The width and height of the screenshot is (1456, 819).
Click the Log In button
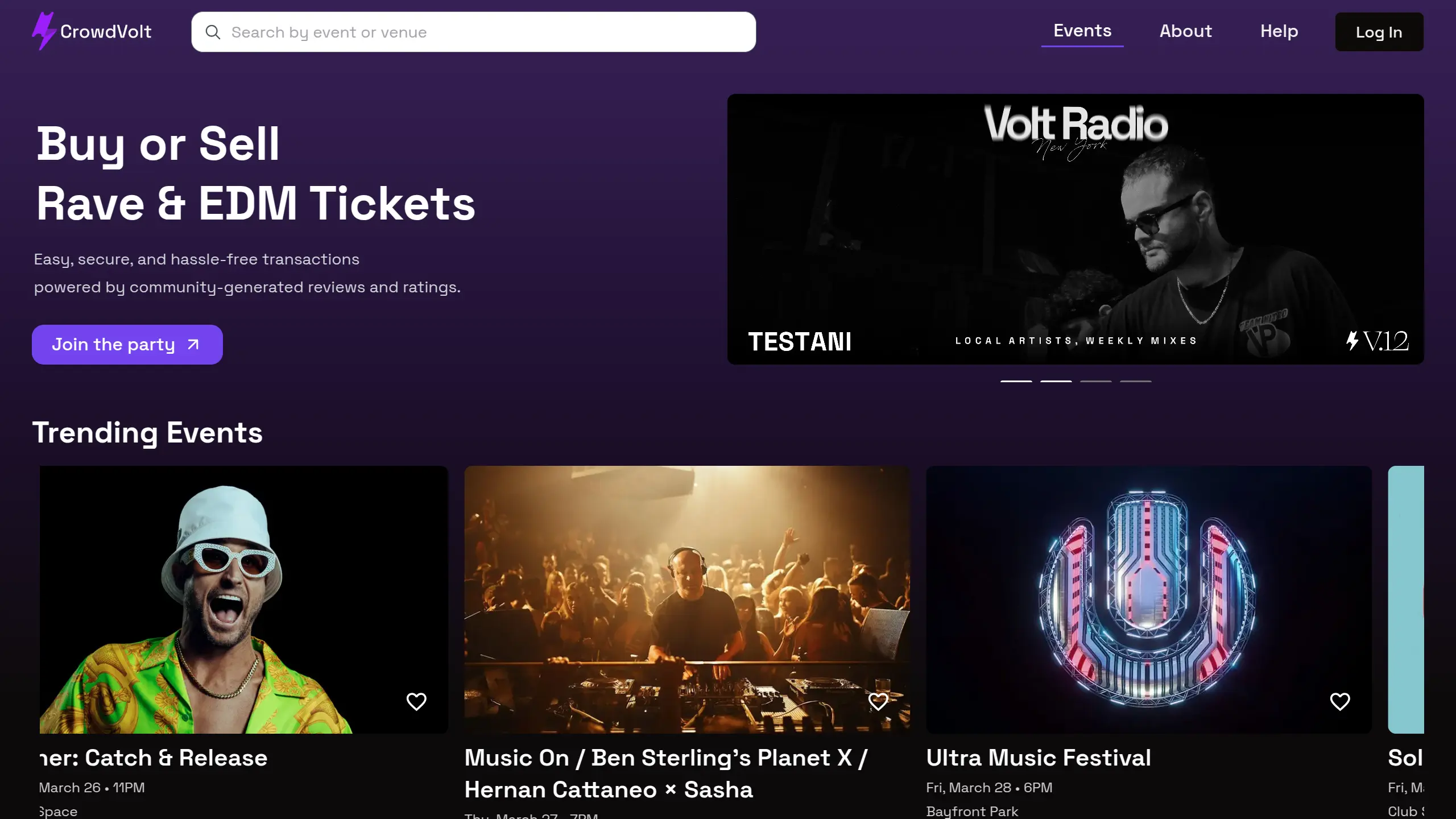tap(1379, 31)
